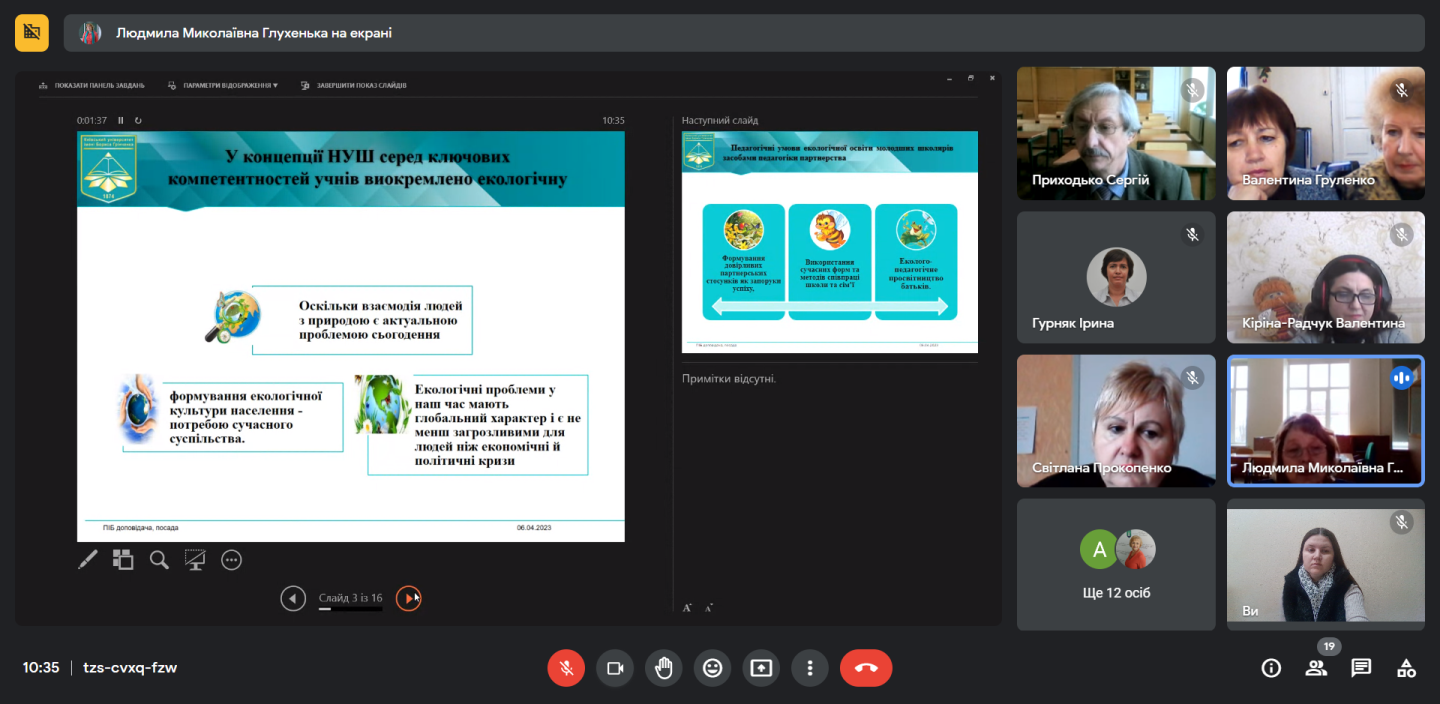
Task: Decrease notes text size icon
Action: [709, 607]
